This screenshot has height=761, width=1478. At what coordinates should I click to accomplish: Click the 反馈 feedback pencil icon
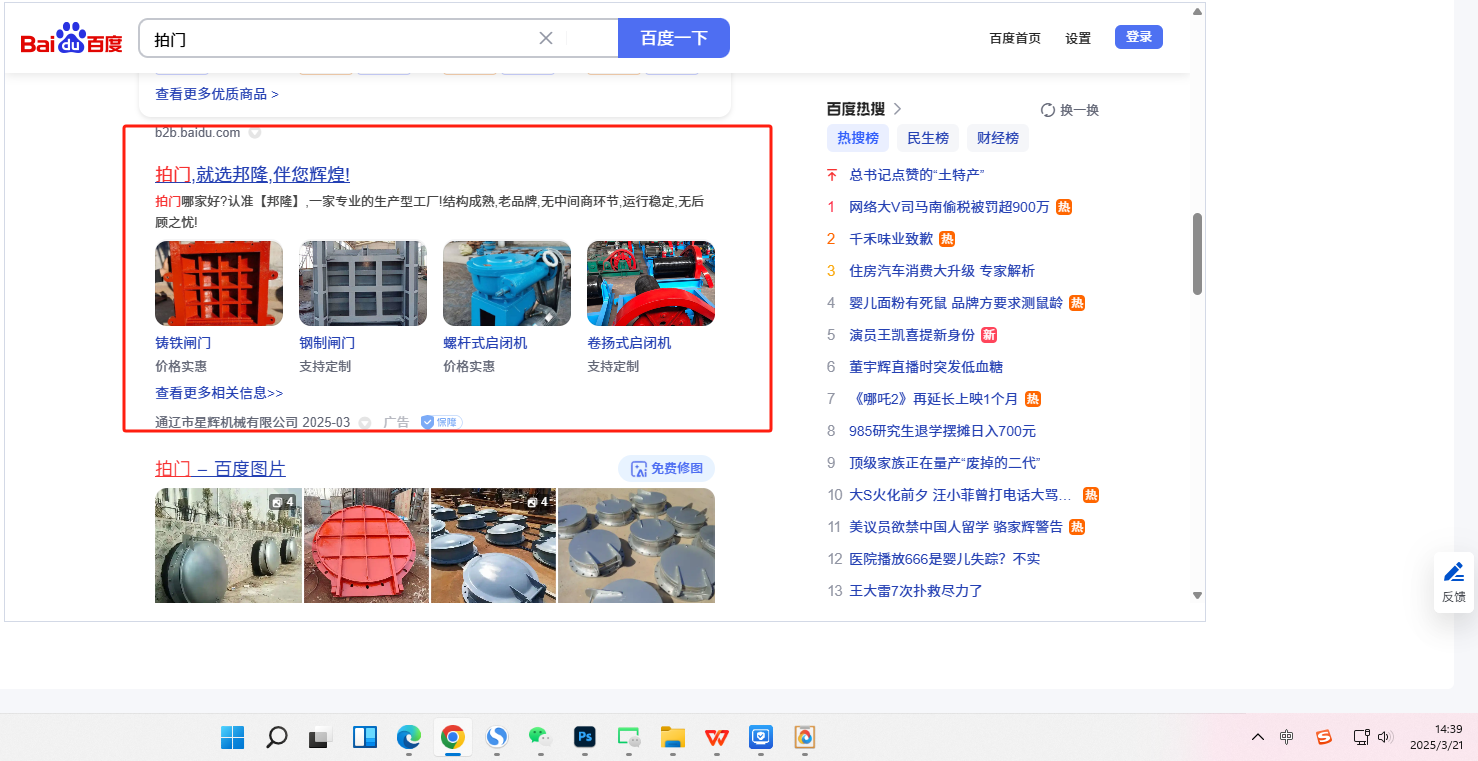pos(1454,572)
